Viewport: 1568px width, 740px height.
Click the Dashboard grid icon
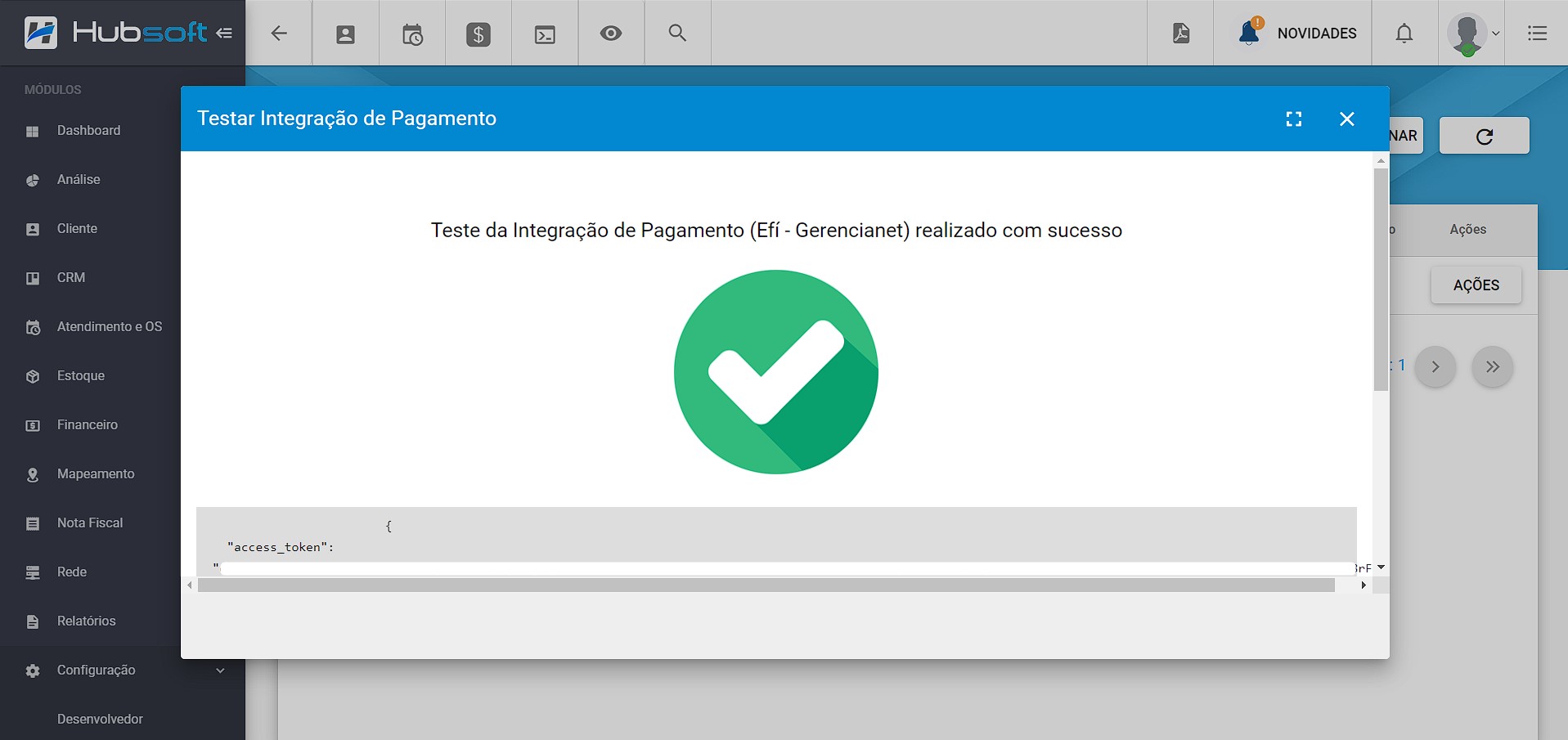pyautogui.click(x=33, y=132)
